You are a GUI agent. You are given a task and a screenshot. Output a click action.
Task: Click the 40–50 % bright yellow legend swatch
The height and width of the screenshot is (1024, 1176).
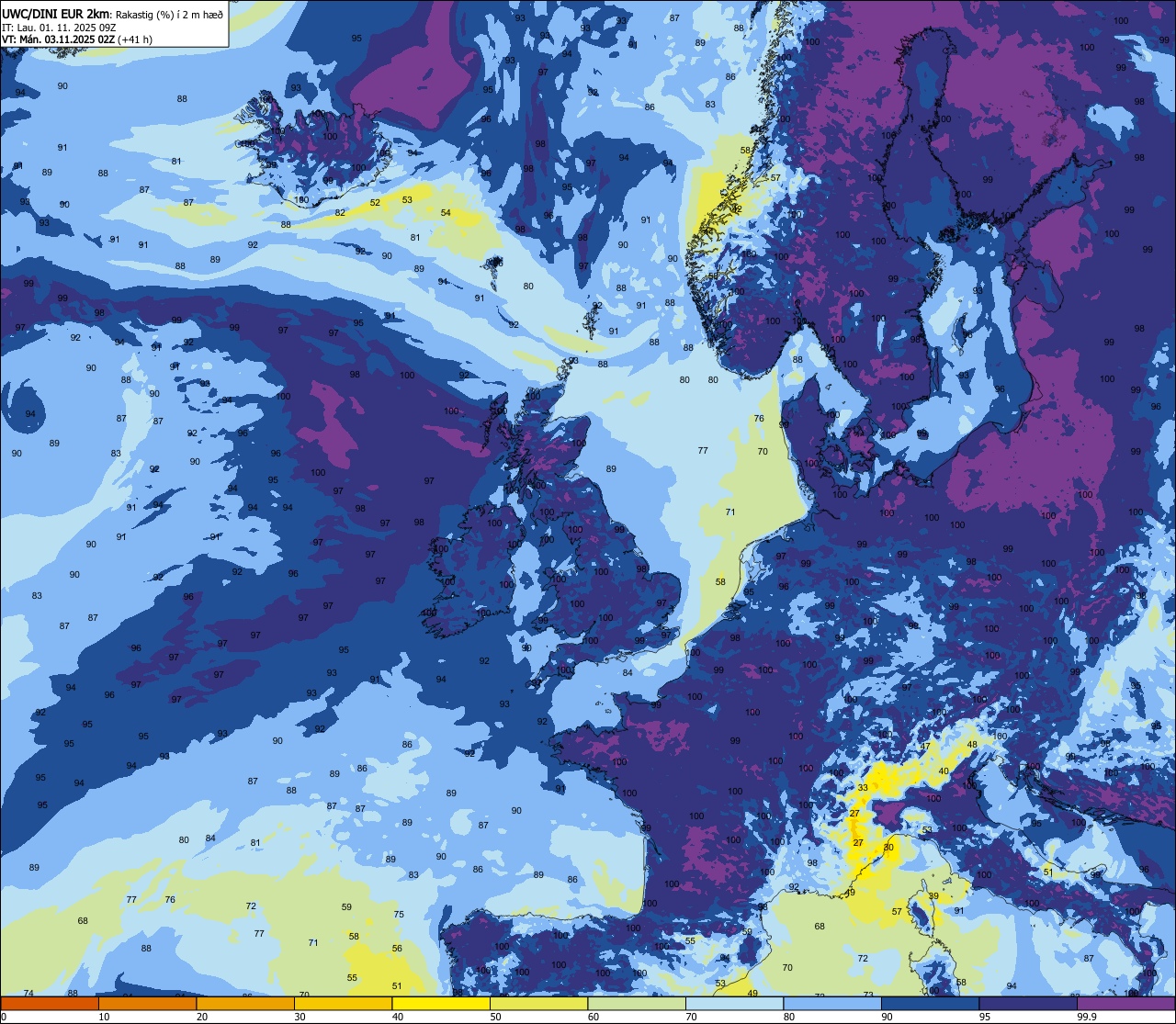point(441,1003)
